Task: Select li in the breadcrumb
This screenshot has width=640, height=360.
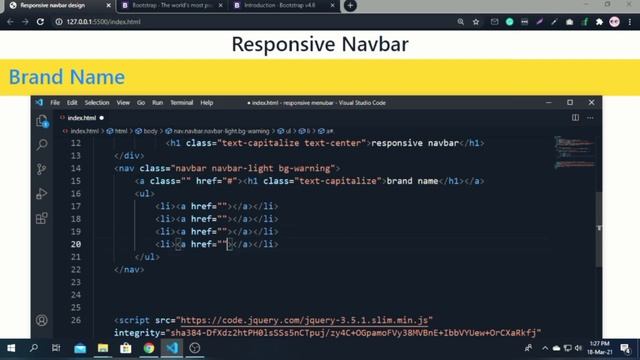Action: tap(309, 131)
